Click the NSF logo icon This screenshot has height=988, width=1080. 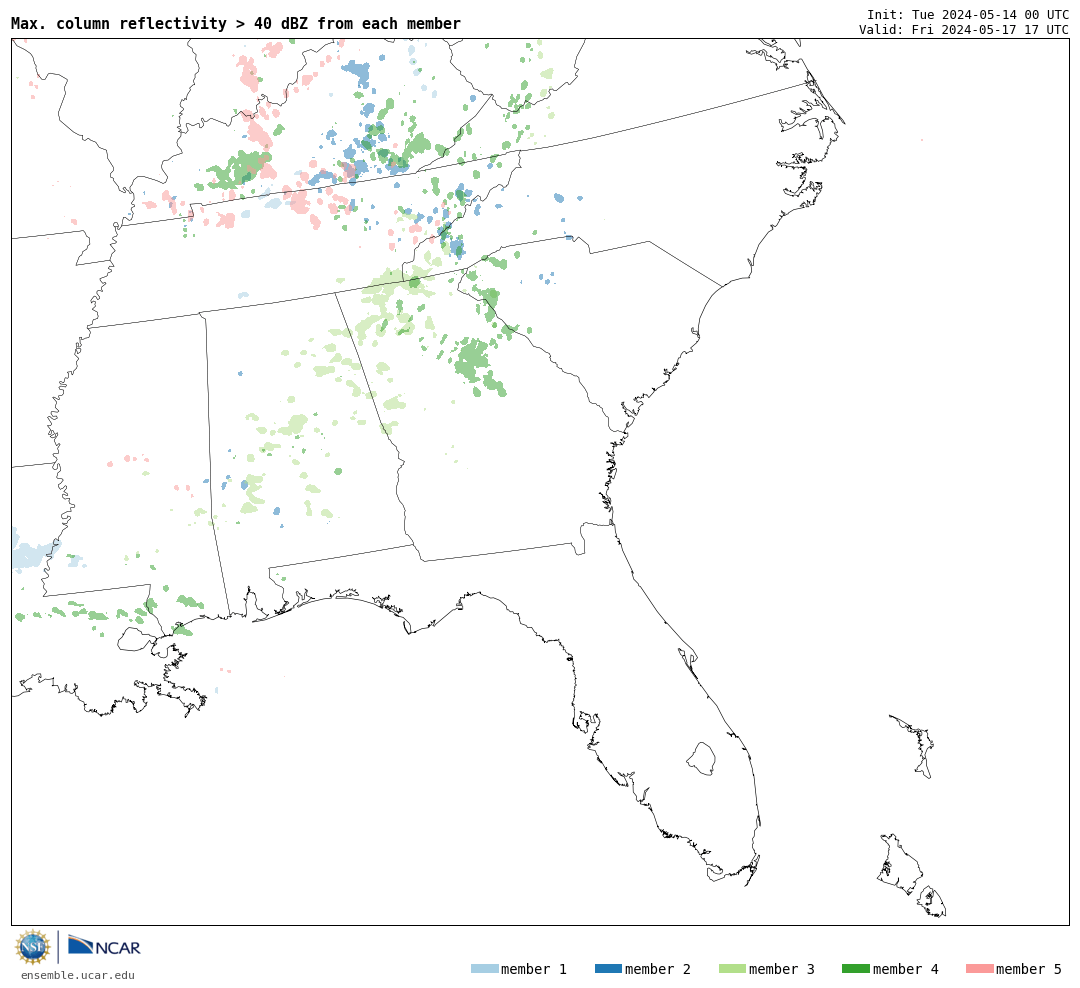(x=32, y=947)
